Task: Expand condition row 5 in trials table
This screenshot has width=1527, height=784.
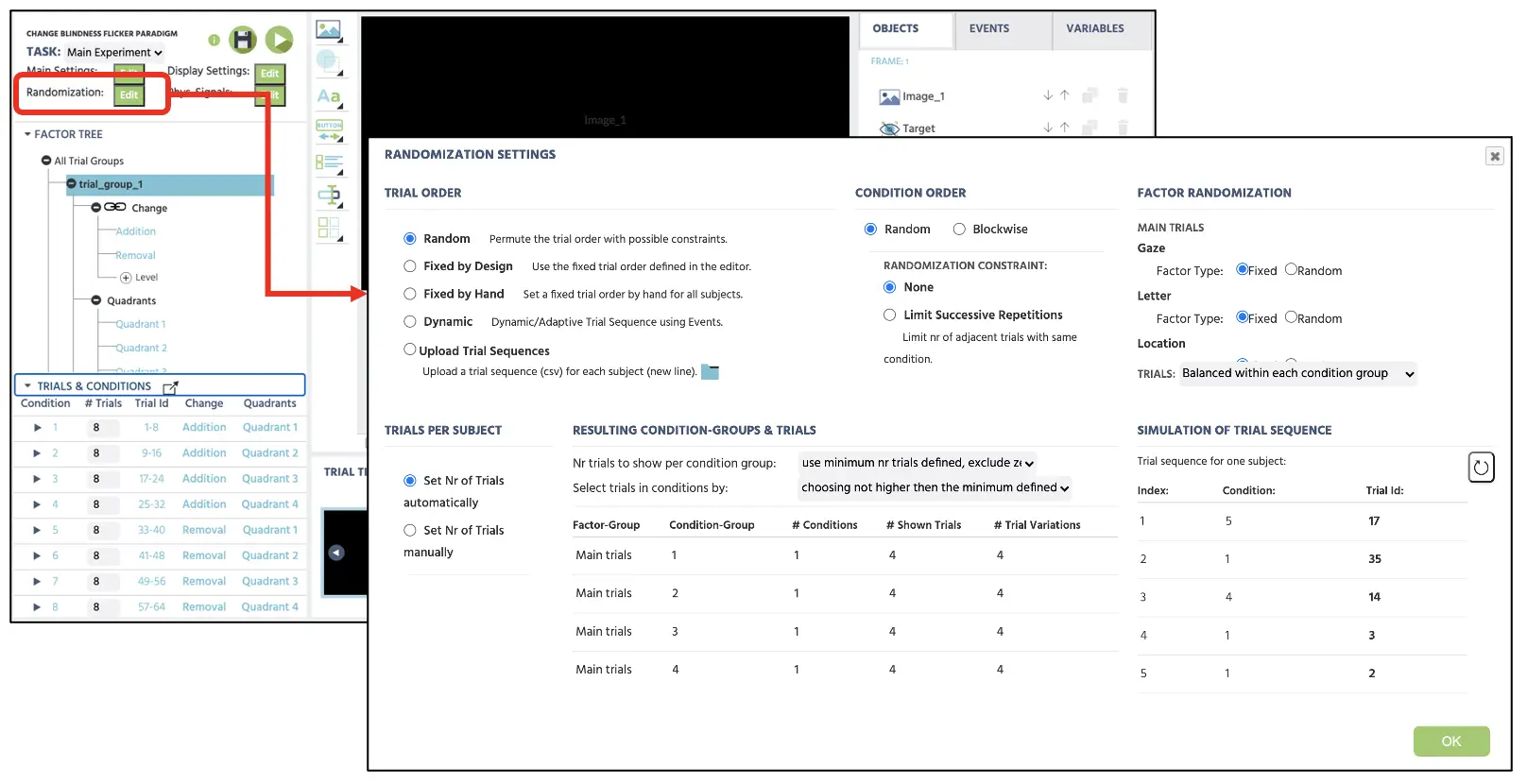Action: 37,530
